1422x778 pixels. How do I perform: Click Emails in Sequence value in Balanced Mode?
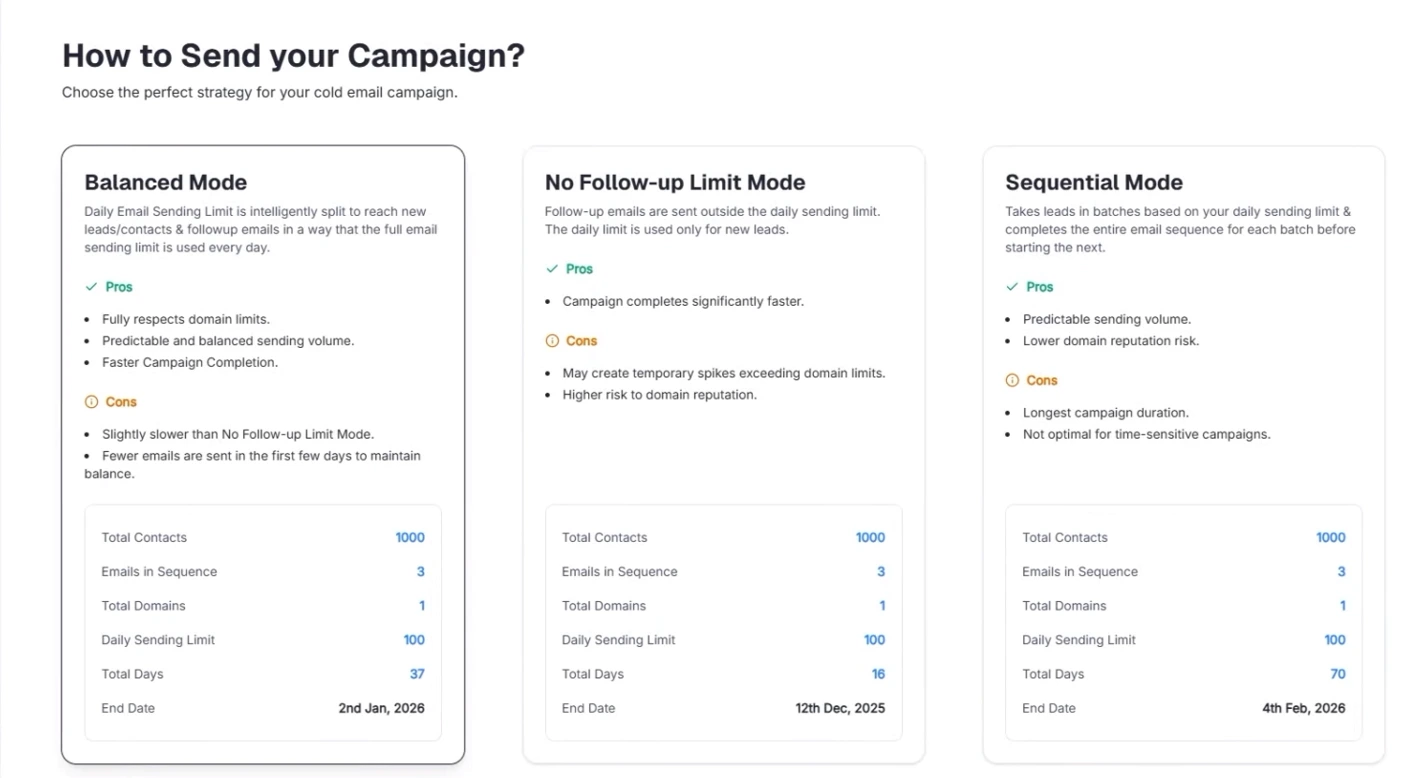[421, 572]
